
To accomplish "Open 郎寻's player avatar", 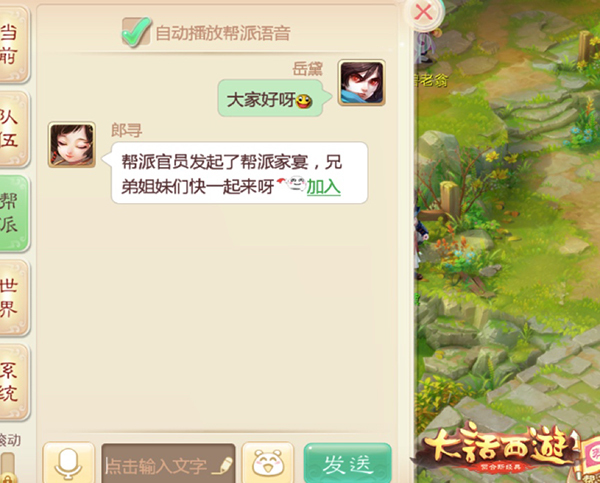I will coord(72,145).
